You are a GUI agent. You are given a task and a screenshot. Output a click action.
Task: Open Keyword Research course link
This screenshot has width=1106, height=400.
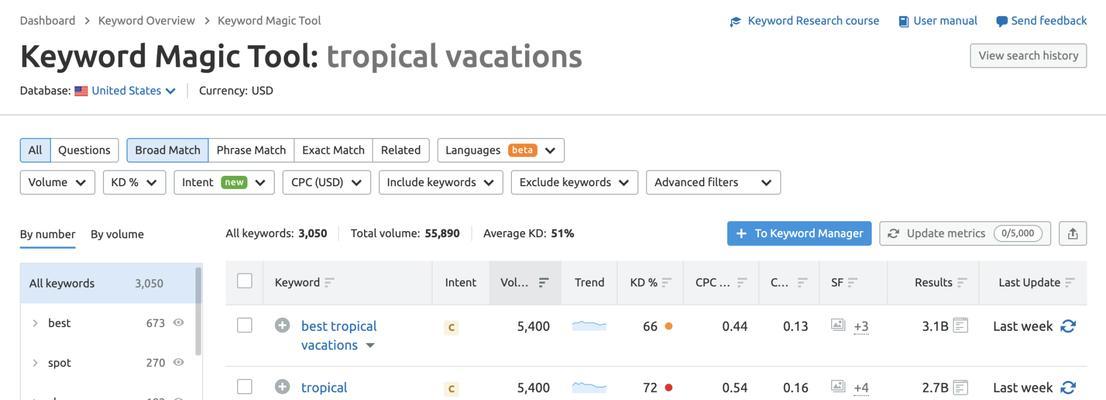click(x=813, y=21)
